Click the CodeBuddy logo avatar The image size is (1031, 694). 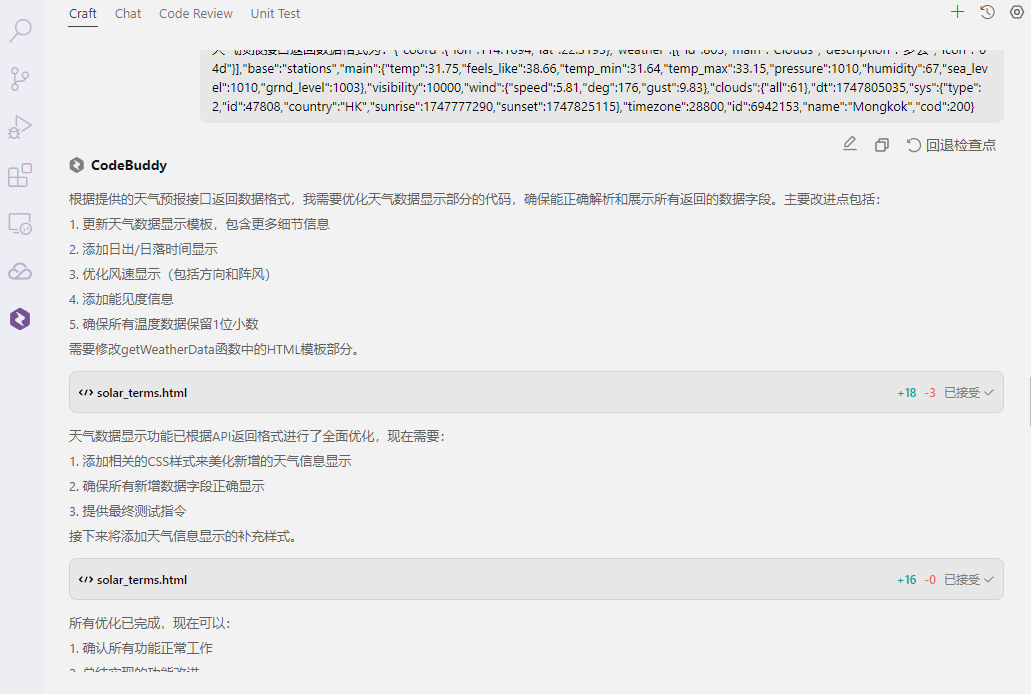(77, 165)
